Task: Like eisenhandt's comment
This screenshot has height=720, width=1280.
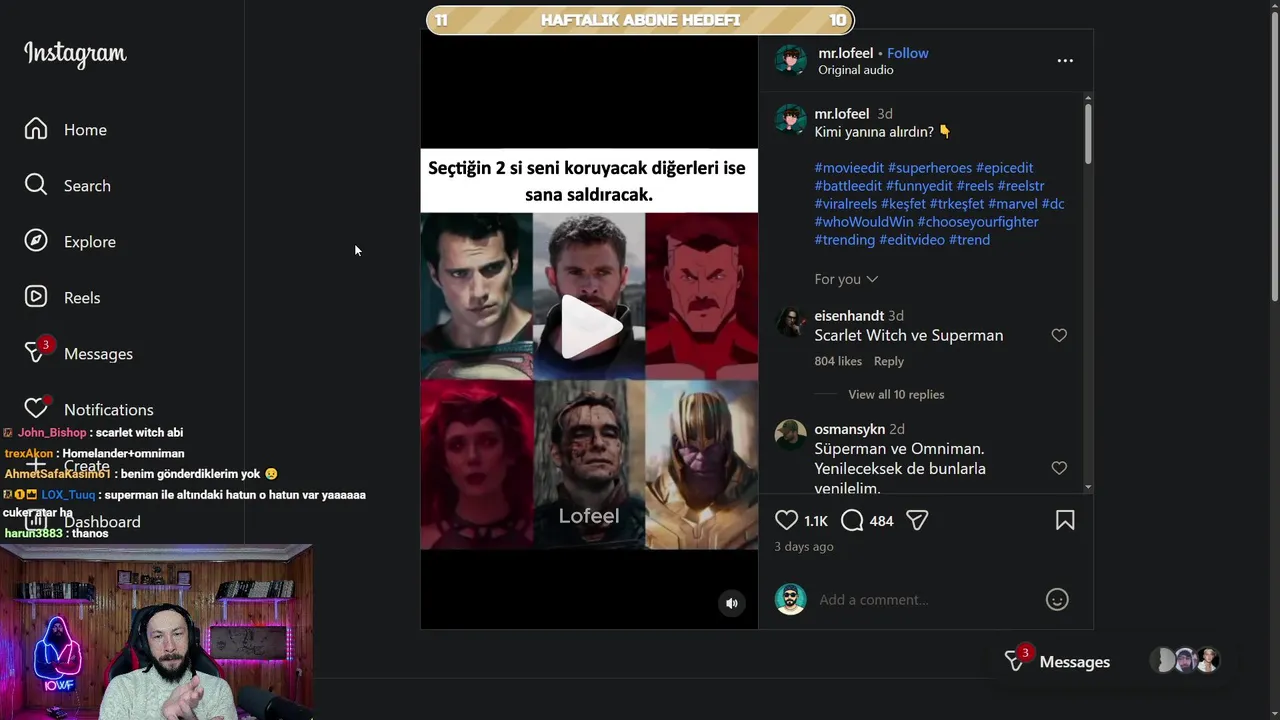Action: click(x=1059, y=335)
